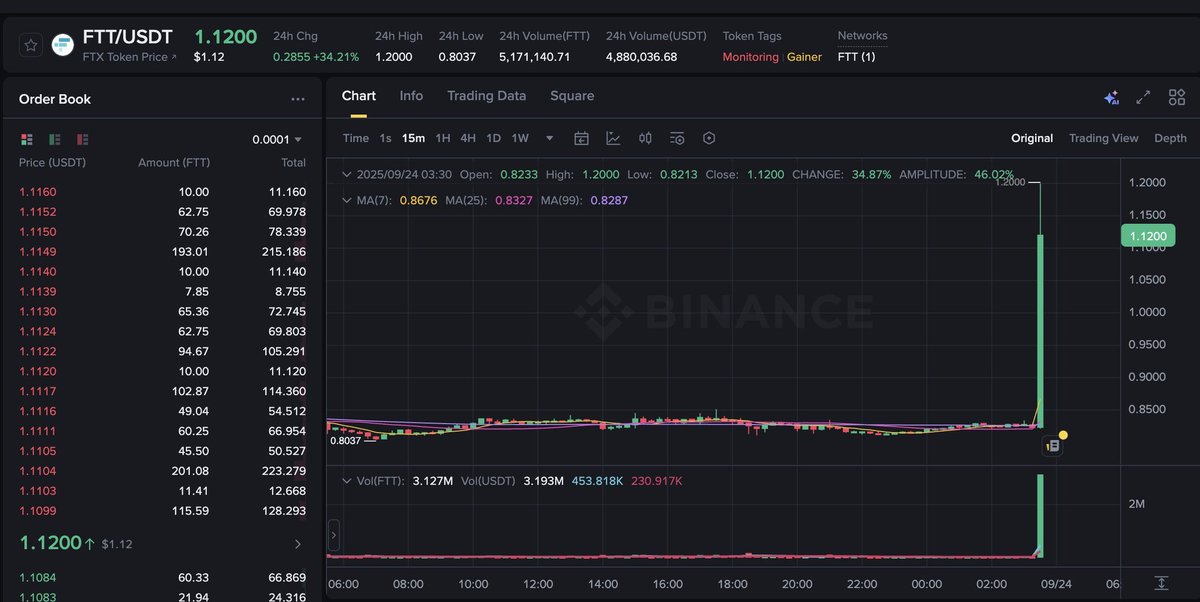This screenshot has height=602, width=1200.
Task: Collapse the OHLC candle info row
Action: 347,174
